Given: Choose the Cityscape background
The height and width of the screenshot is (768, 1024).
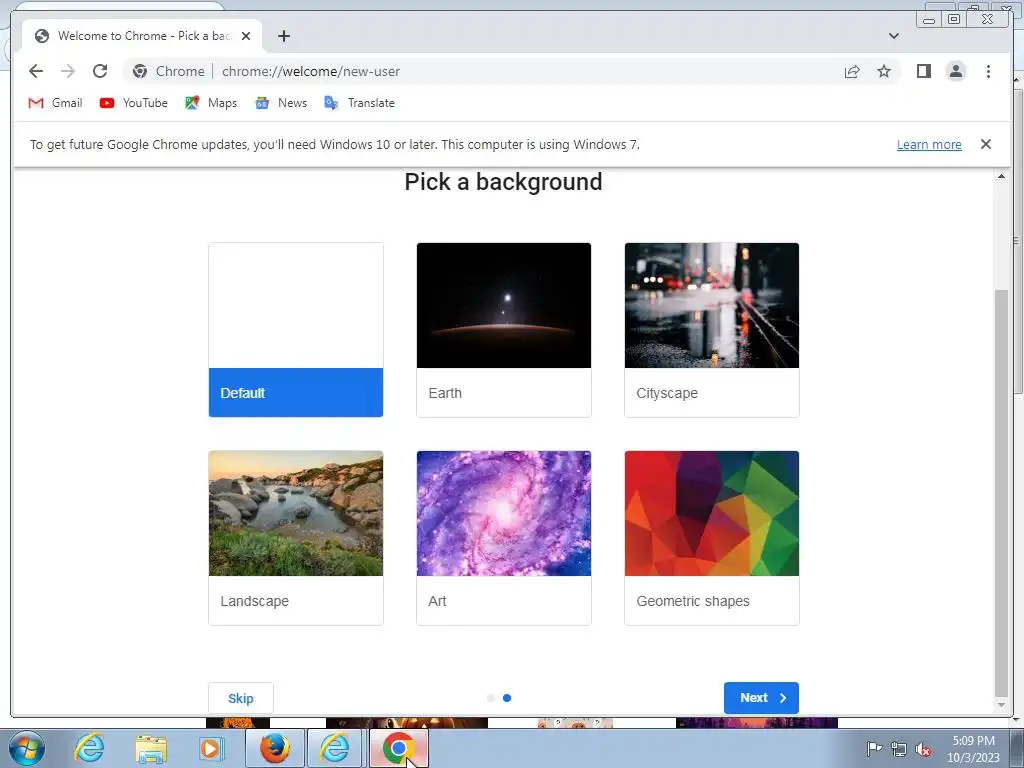Looking at the screenshot, I should (x=712, y=330).
